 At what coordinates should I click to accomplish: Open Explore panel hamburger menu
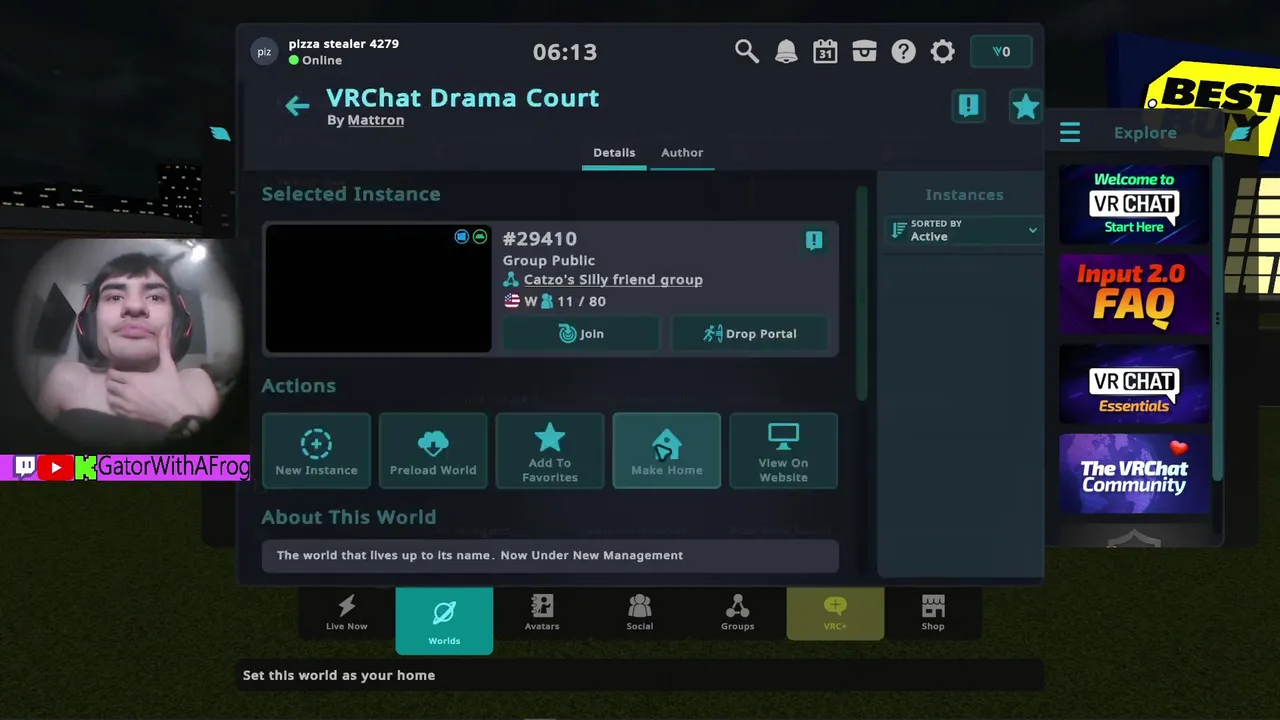coord(1070,133)
